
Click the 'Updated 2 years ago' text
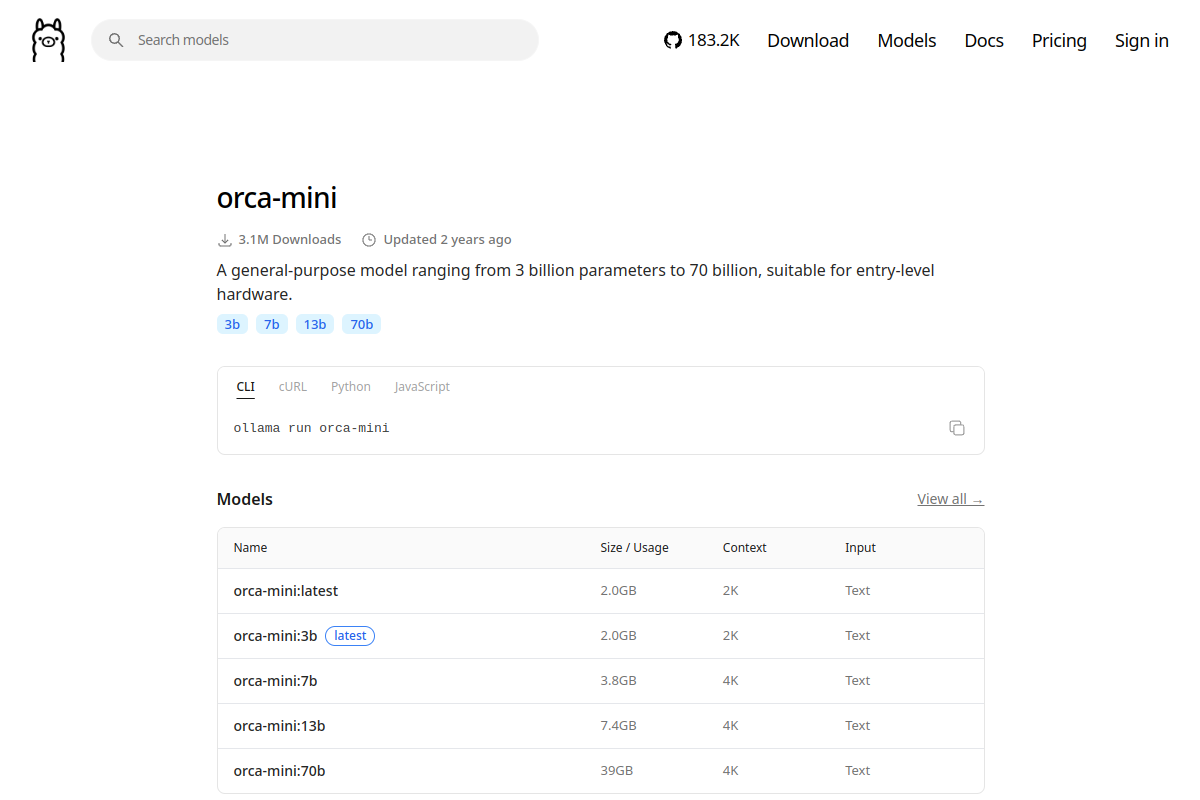(x=447, y=240)
